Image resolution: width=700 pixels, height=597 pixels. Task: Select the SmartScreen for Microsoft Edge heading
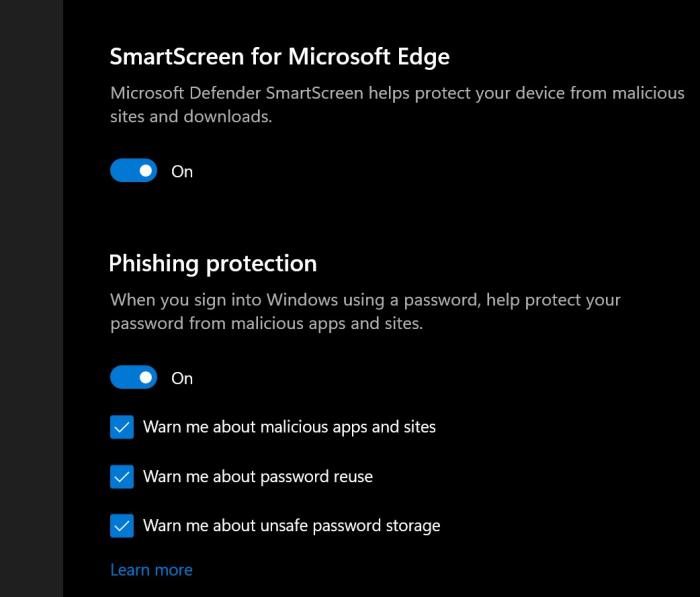279,57
